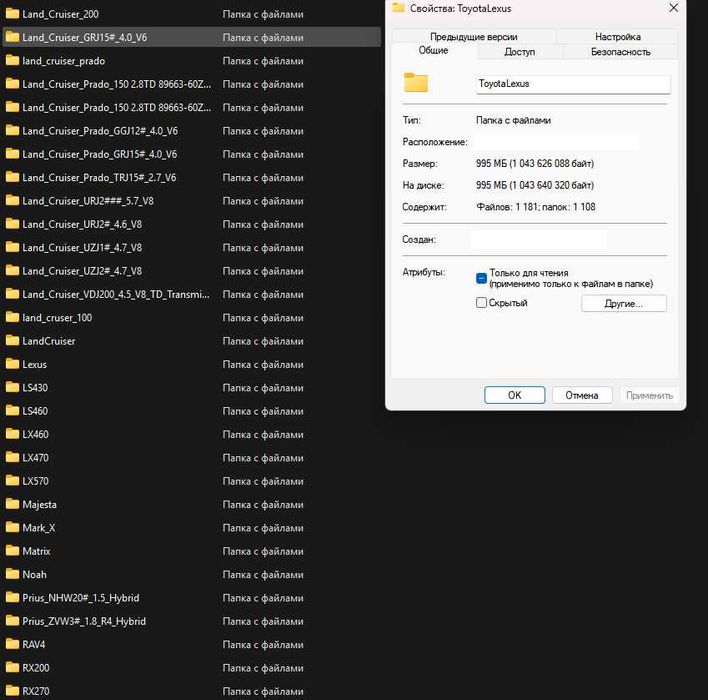Click the on-disk value '995 МБ (1 043 640 320 байт)'

(535, 185)
